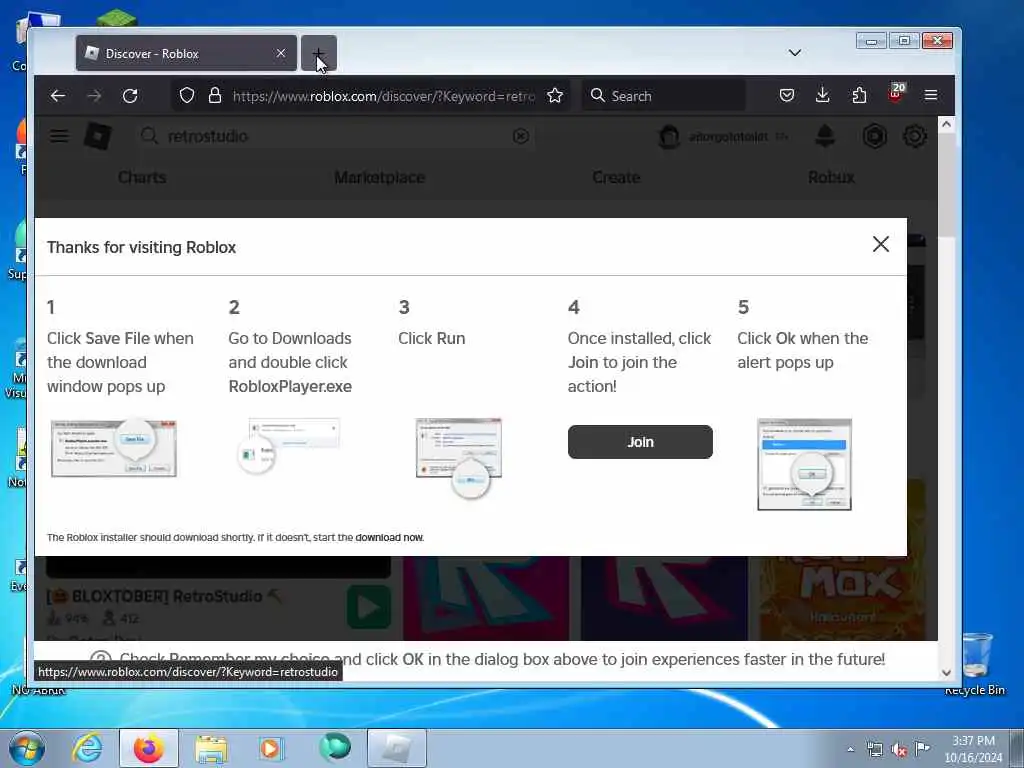Open the Roblox side navigation hamburger

59,136
